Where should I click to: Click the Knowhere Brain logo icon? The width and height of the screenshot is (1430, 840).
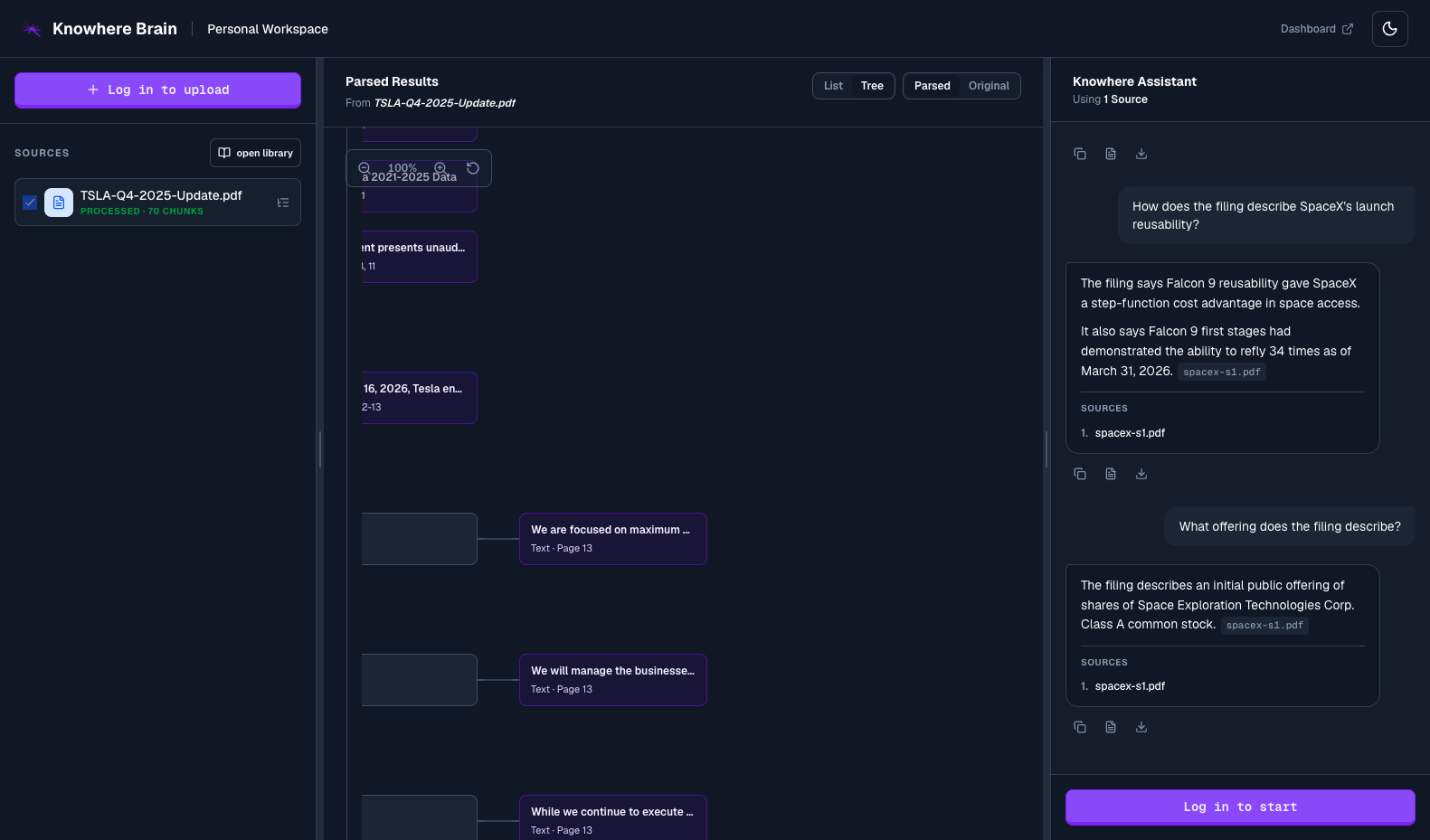click(x=32, y=29)
